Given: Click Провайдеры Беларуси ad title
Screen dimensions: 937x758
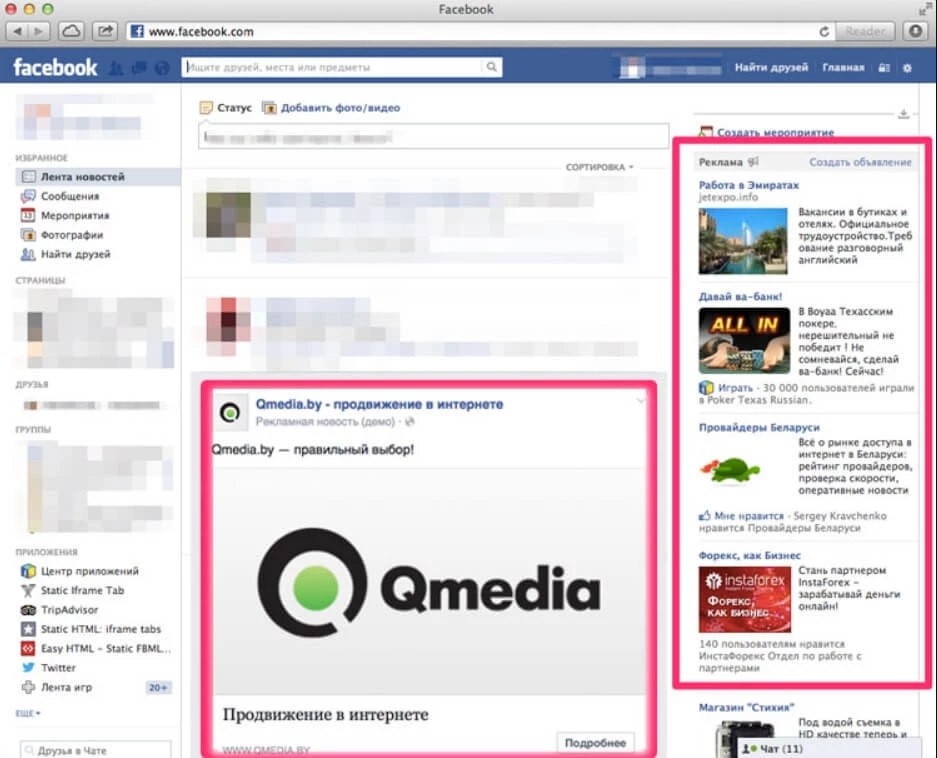Looking at the screenshot, I should tap(759, 427).
